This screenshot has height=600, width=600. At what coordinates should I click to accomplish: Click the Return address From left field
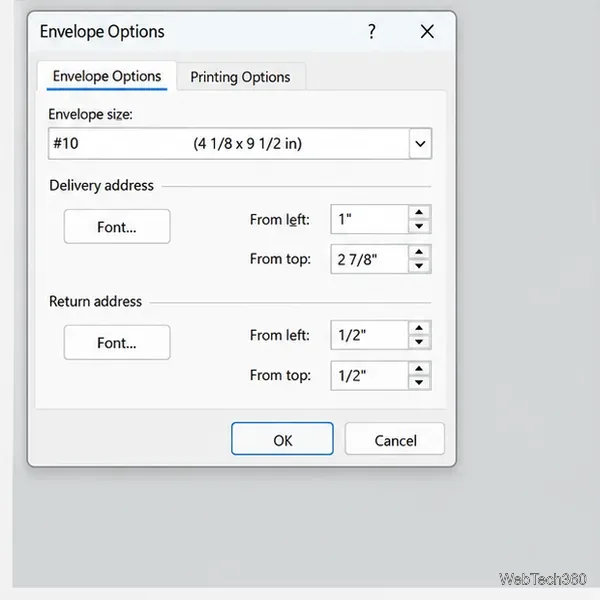click(369, 335)
